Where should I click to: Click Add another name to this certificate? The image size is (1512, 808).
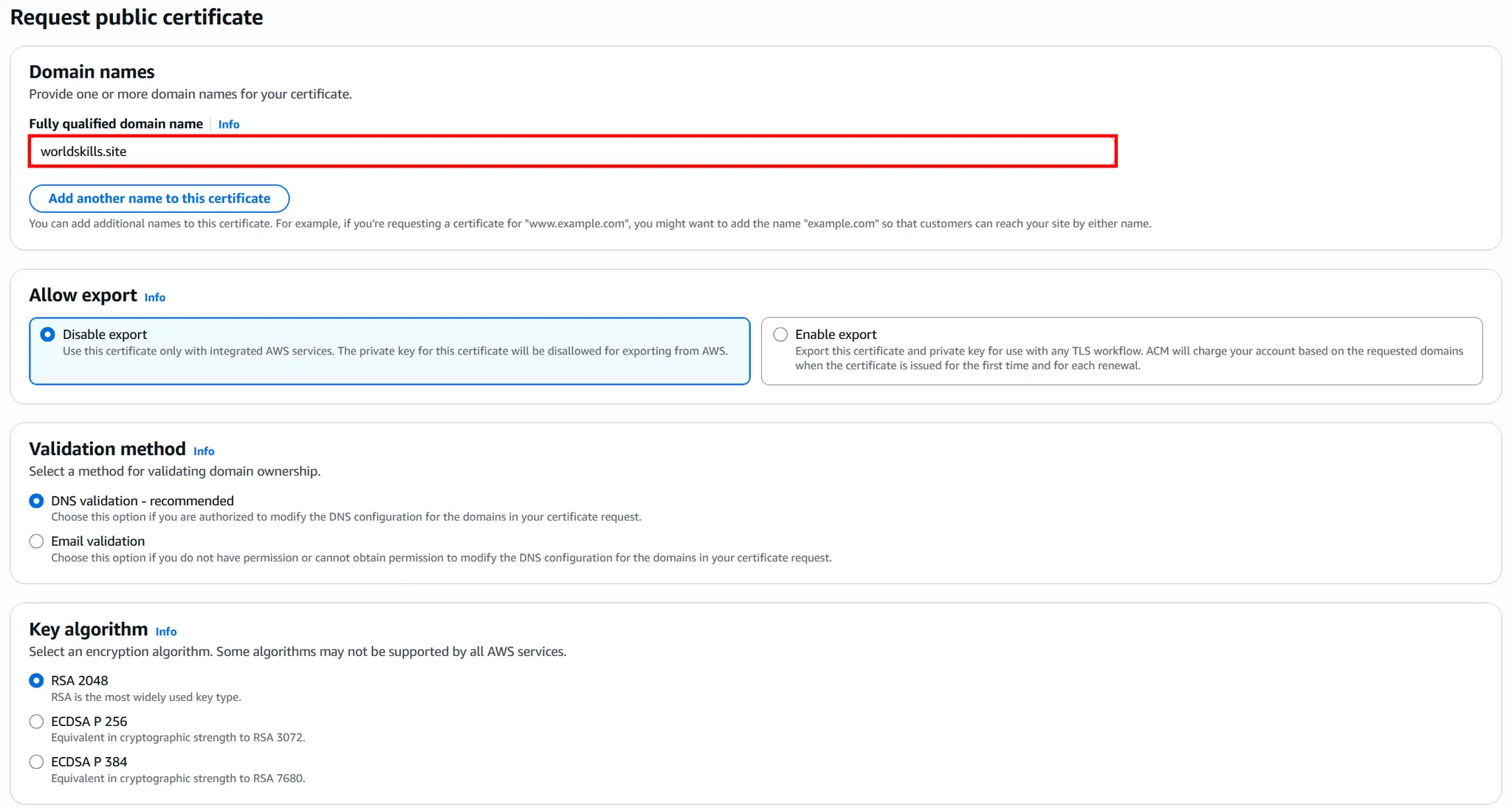159,199
